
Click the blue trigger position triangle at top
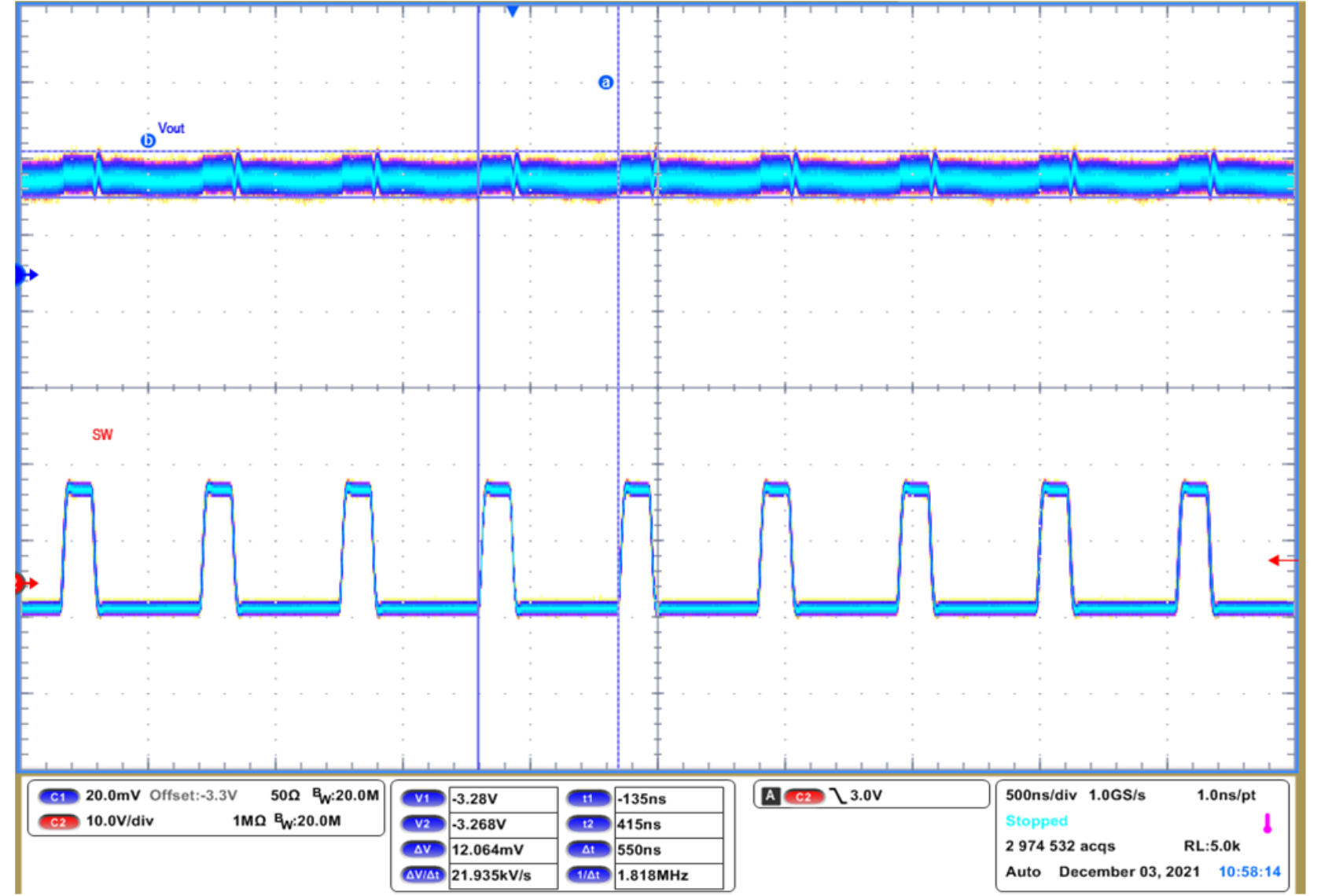(513, 11)
